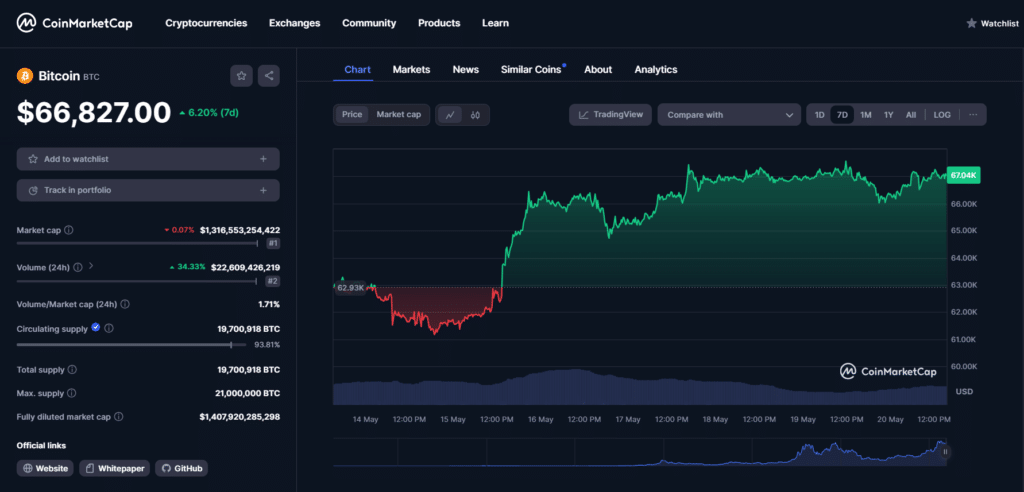The image size is (1024, 492).
Task: Set chart range to 7D
Action: (842, 115)
